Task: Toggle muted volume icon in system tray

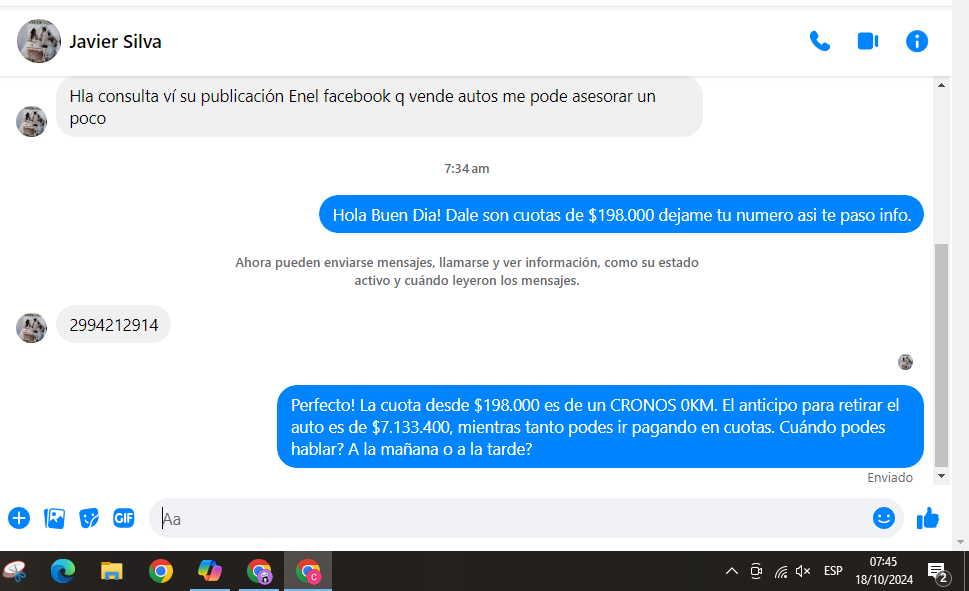Action: tap(803, 572)
